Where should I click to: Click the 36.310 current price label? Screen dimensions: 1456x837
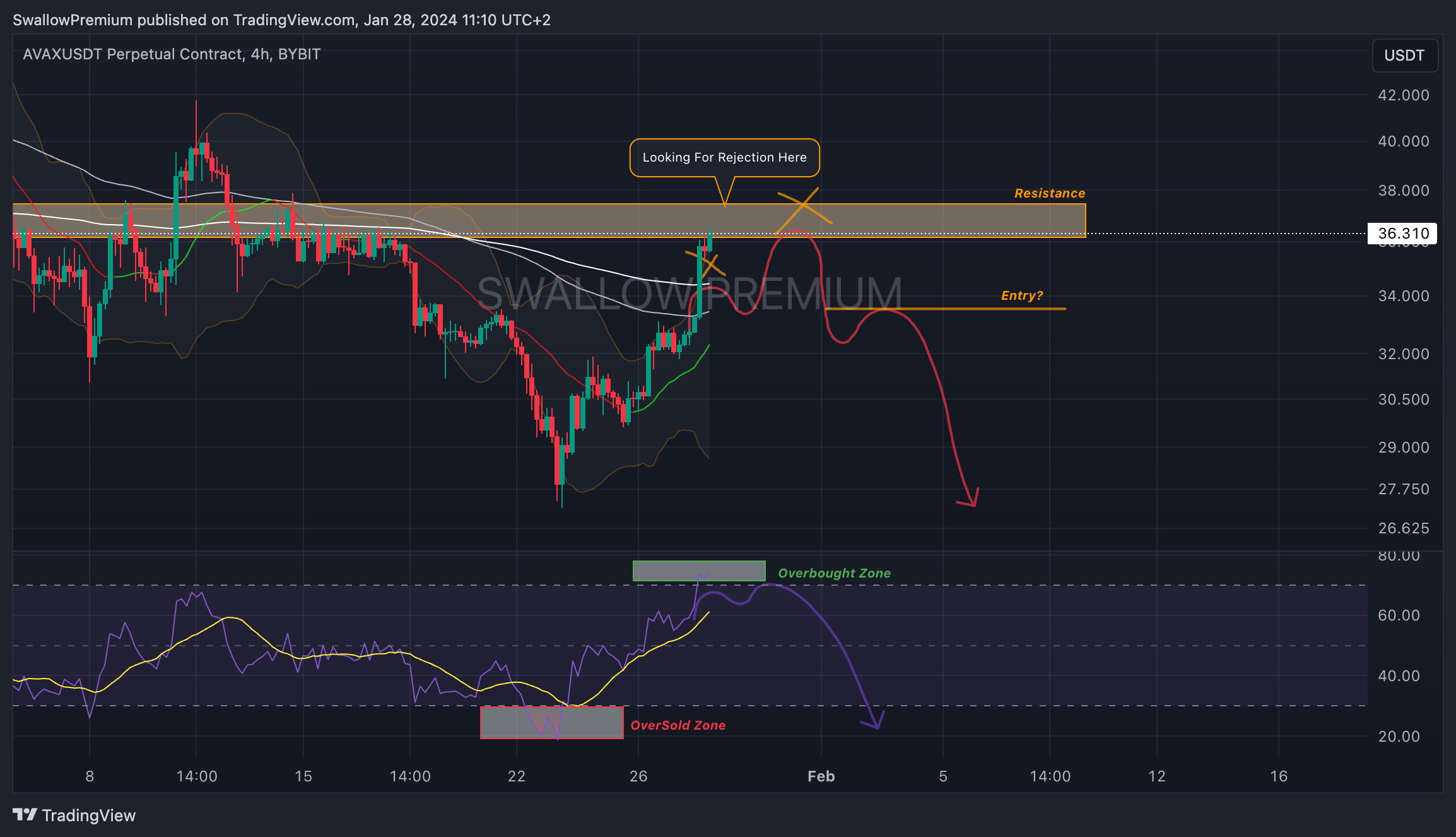point(1402,234)
